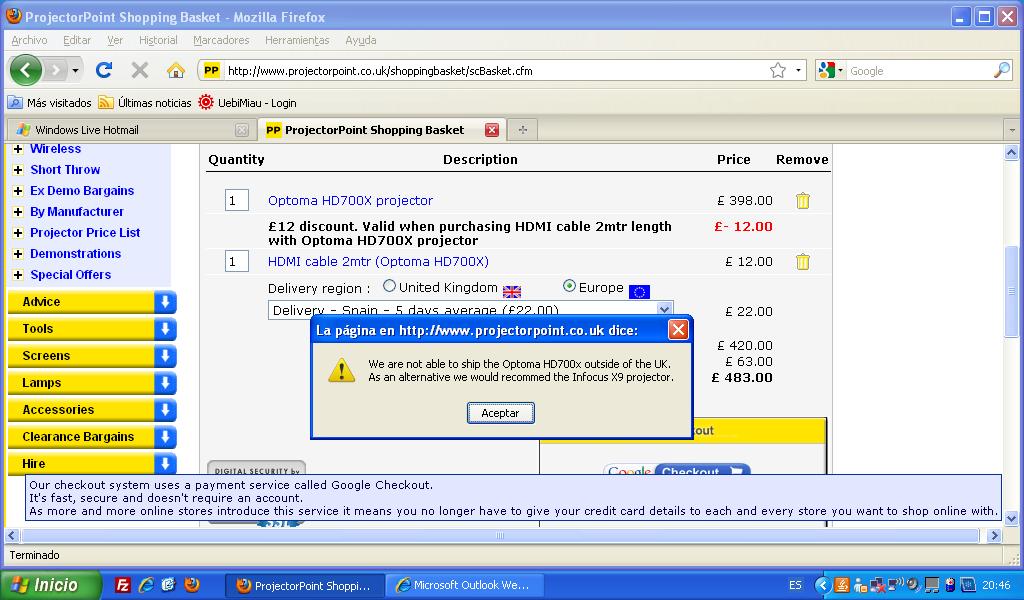This screenshot has width=1024, height=600.
Task: Expand the By Manufacturer category
Action: pos(18,212)
